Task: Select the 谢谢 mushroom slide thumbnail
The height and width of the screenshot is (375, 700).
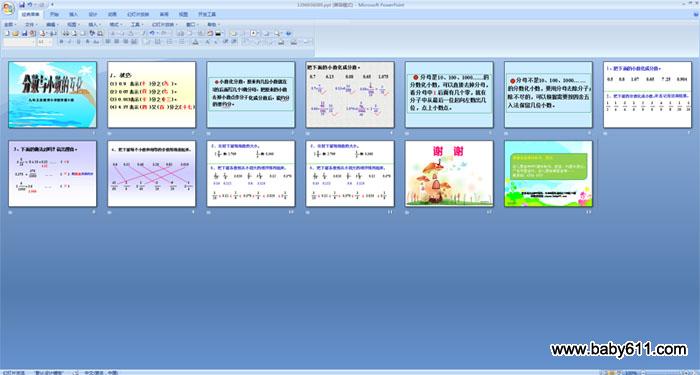Action: tap(449, 174)
